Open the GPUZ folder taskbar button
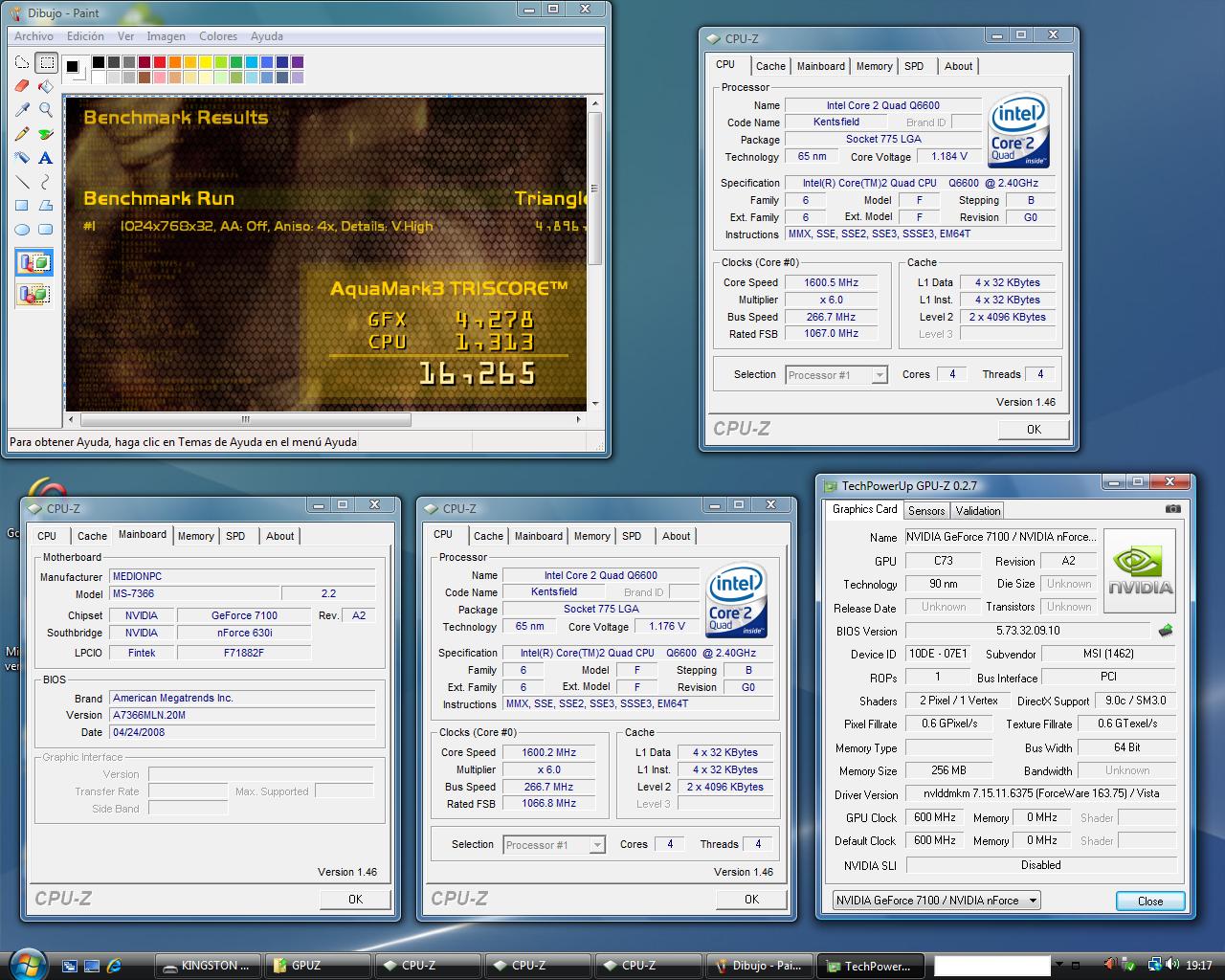 [x=317, y=966]
